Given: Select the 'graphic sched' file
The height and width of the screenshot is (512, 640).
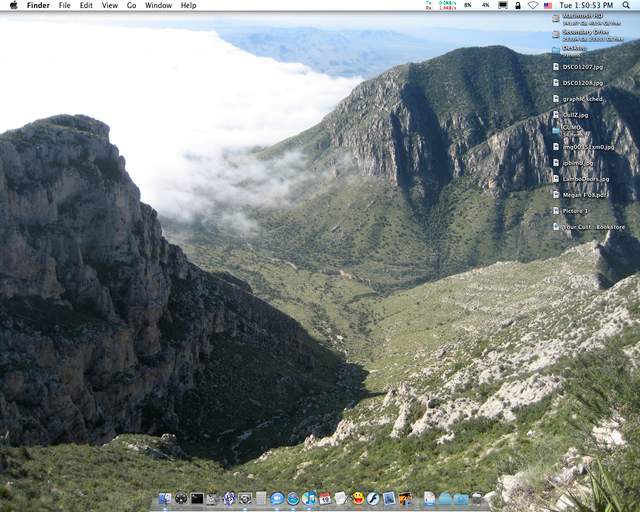Looking at the screenshot, I should tap(578, 99).
